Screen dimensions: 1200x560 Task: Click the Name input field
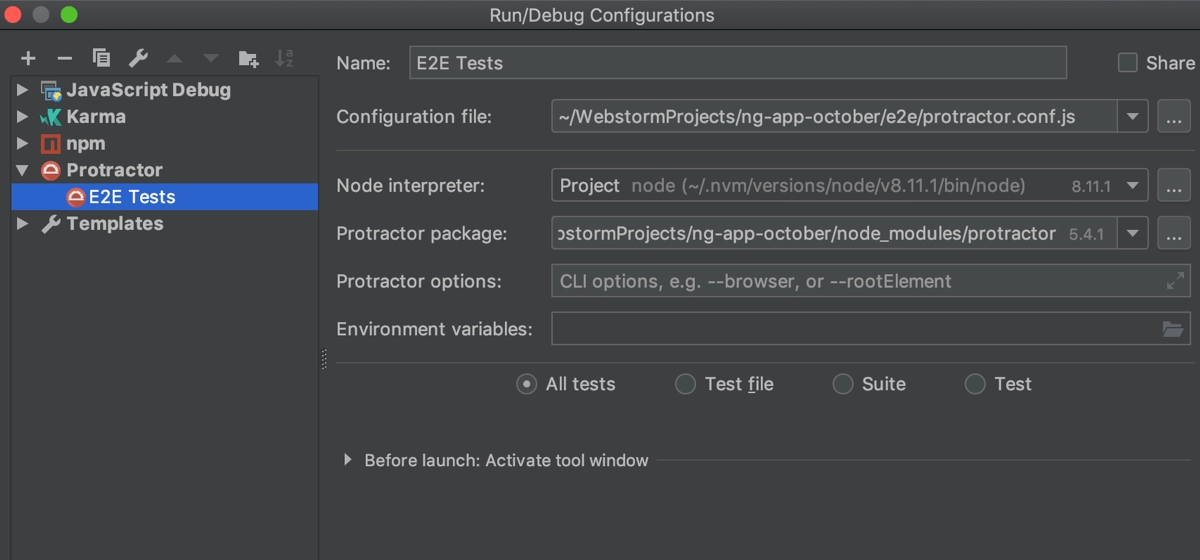click(x=738, y=63)
